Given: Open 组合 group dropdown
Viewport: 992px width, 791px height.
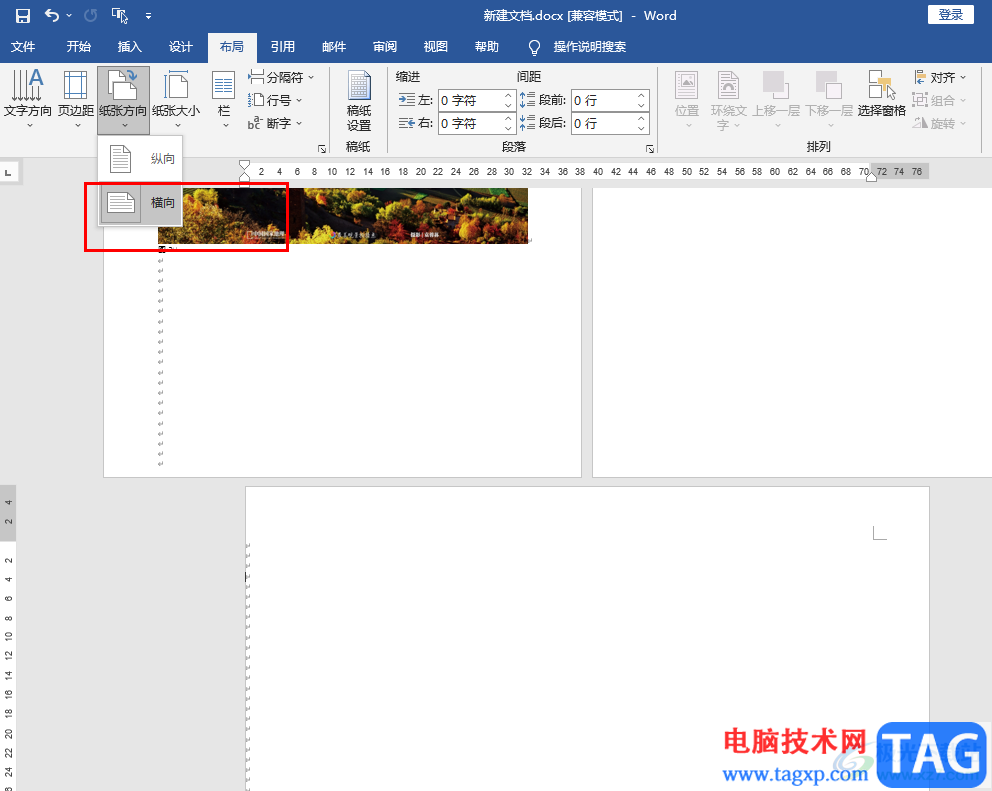Looking at the screenshot, I should (x=940, y=100).
